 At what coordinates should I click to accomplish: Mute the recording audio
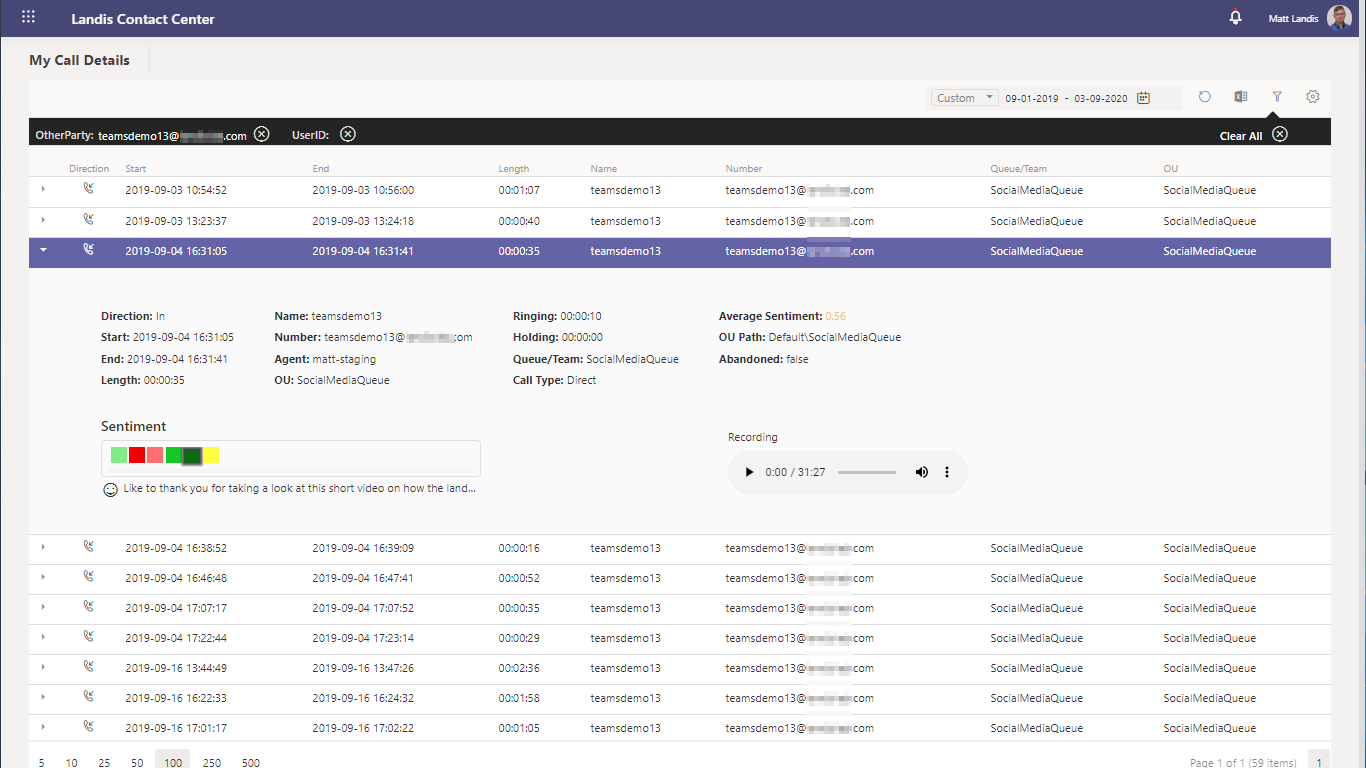click(921, 472)
